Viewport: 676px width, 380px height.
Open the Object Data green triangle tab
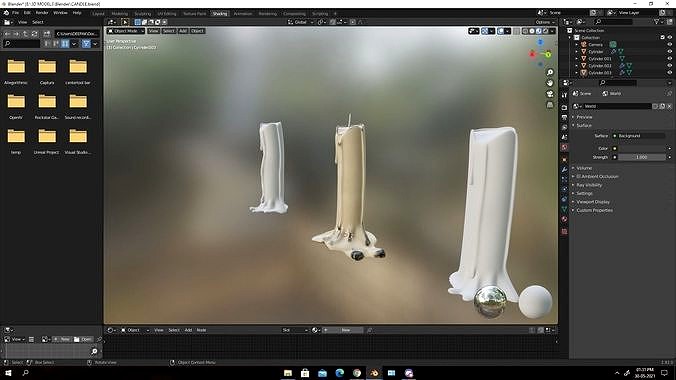click(x=564, y=209)
